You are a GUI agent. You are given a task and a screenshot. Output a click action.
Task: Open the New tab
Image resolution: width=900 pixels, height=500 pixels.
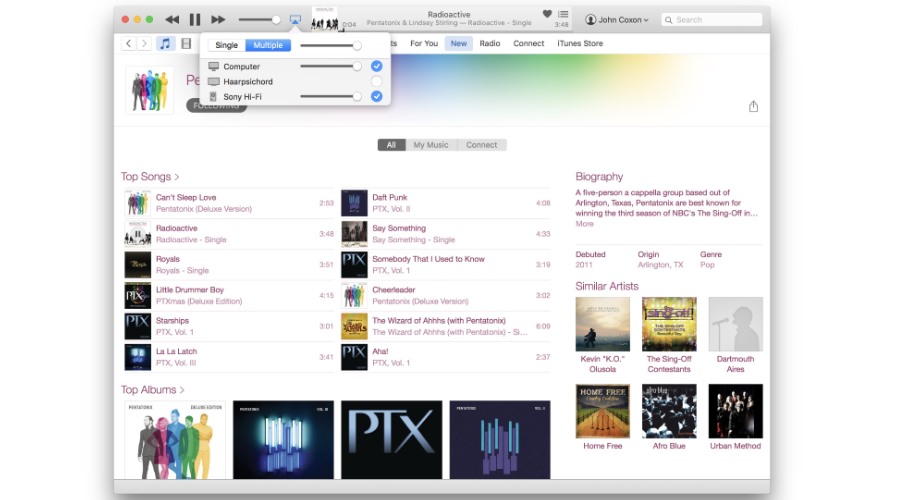click(x=459, y=43)
